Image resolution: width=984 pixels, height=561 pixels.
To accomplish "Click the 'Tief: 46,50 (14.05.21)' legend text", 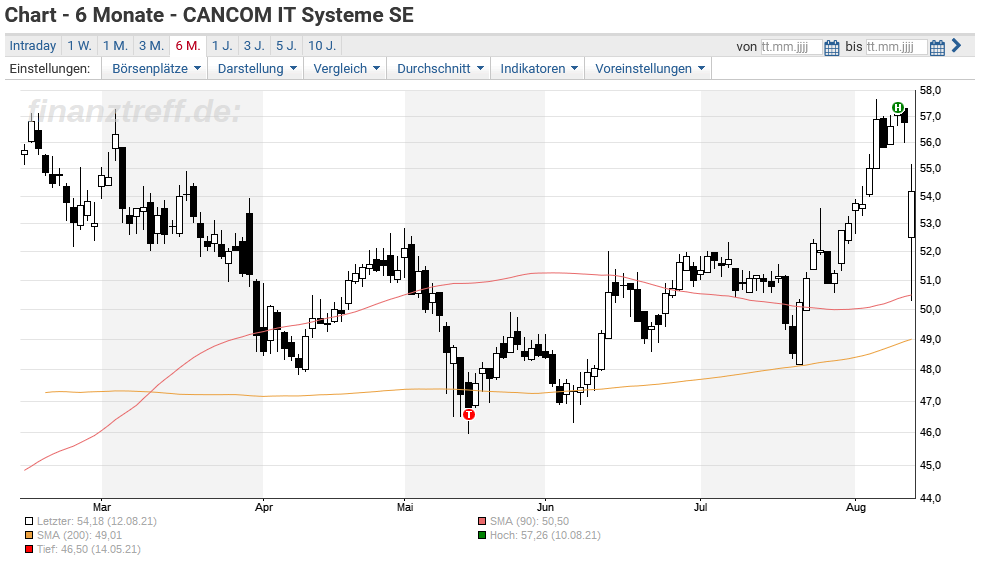I will pyautogui.click(x=88, y=550).
